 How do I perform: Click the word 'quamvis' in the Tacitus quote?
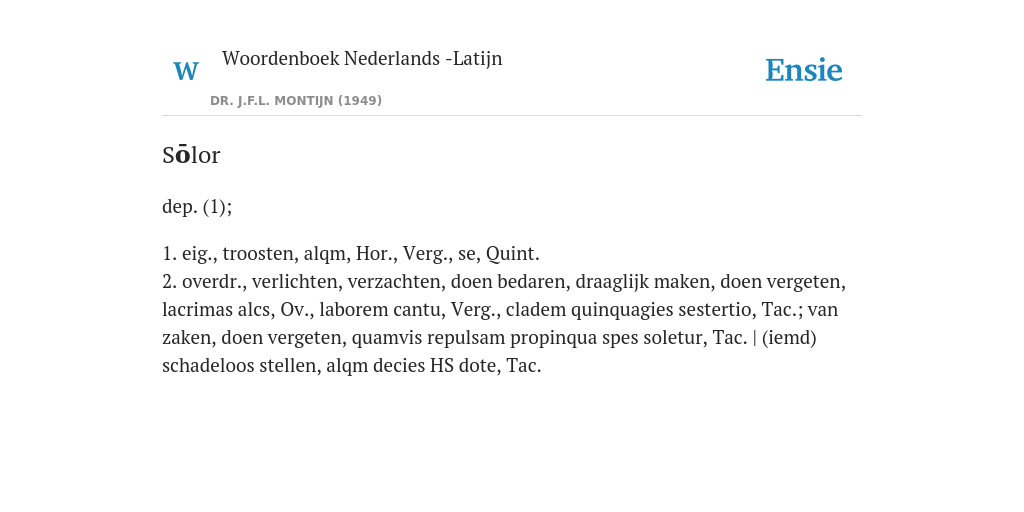385,338
